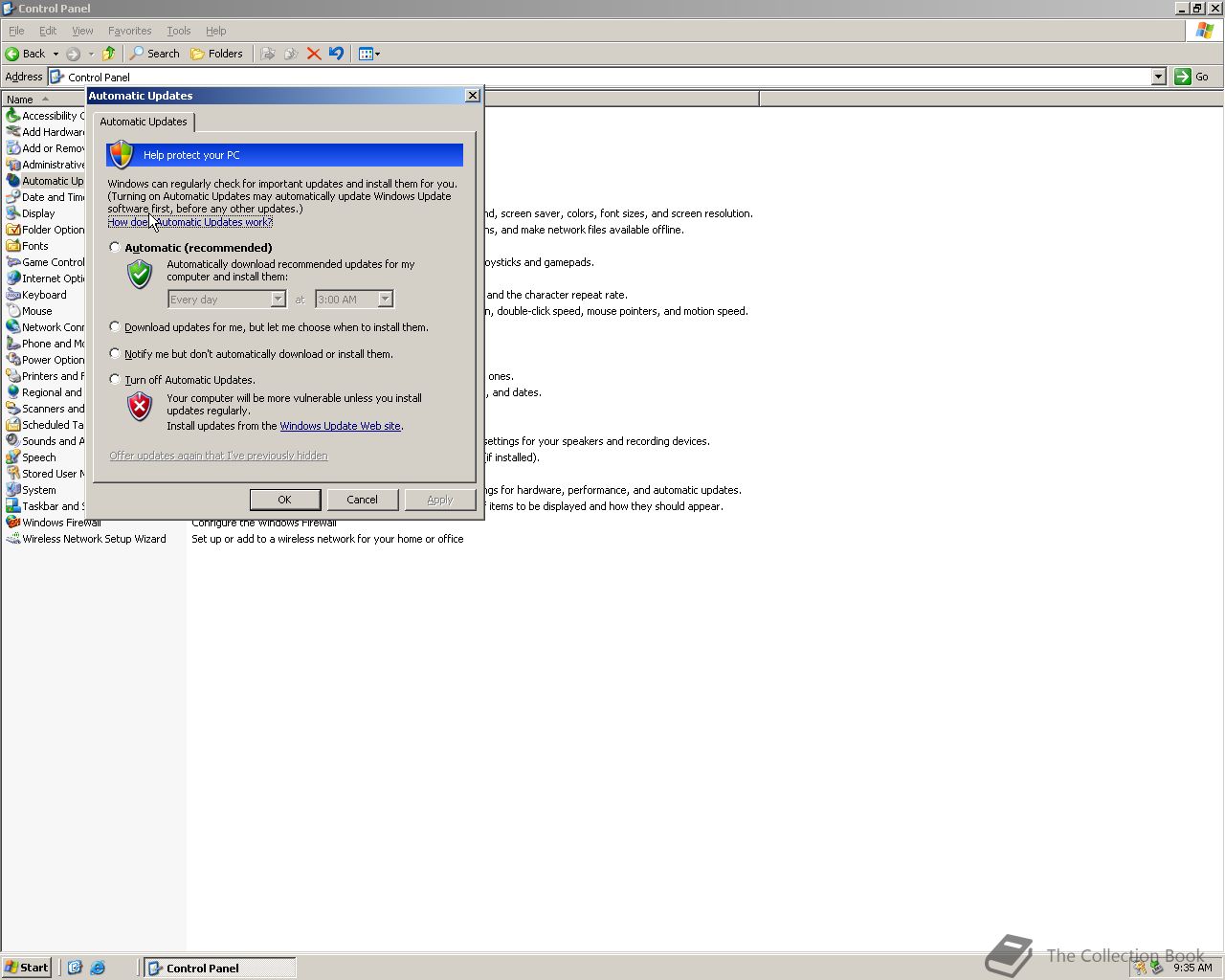Click the Apply button in dialog
This screenshot has width=1225, height=980.
[x=439, y=500]
